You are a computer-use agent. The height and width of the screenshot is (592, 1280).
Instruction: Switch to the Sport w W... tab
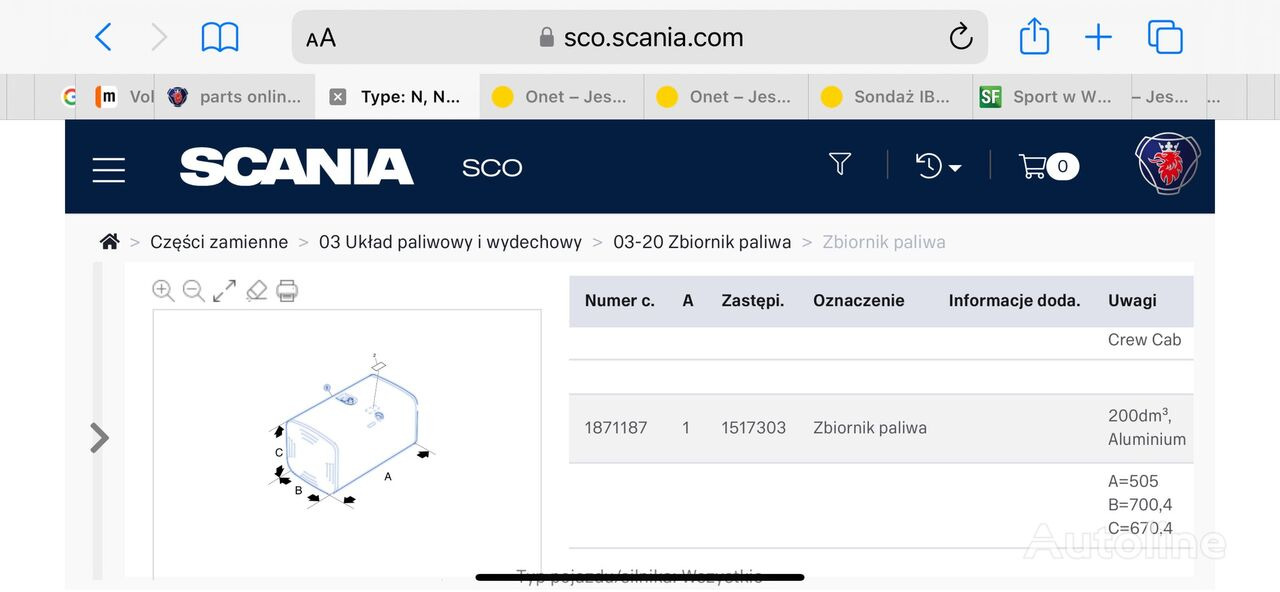(x=1048, y=97)
